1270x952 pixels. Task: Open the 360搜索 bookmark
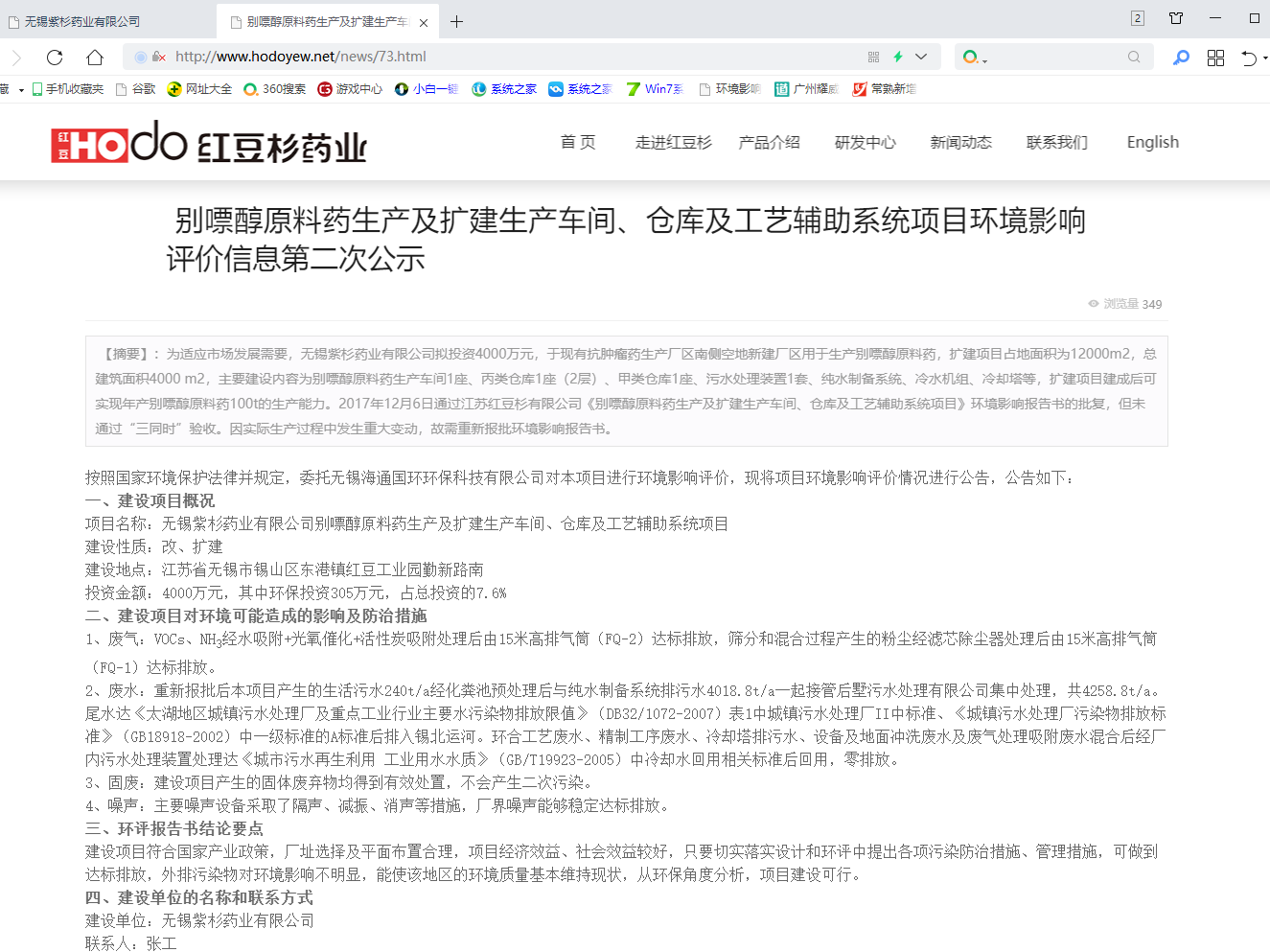click(x=274, y=89)
